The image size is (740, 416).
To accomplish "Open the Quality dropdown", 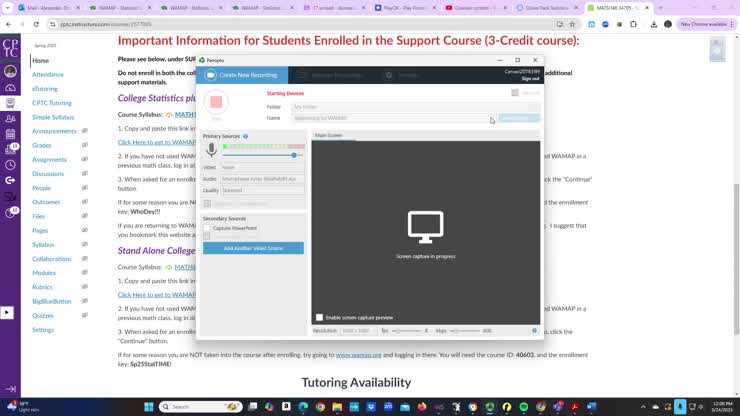I will (262, 190).
